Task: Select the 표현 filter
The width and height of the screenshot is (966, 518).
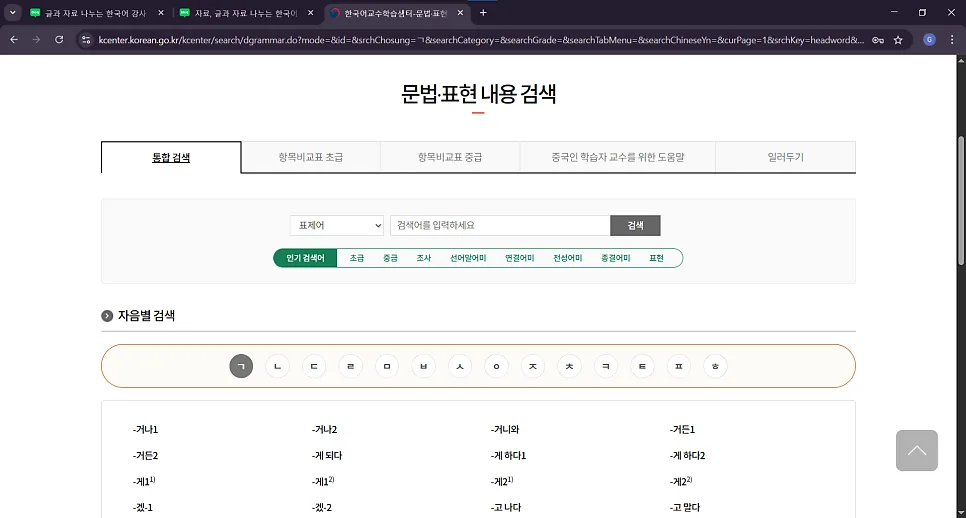Action: (656, 258)
